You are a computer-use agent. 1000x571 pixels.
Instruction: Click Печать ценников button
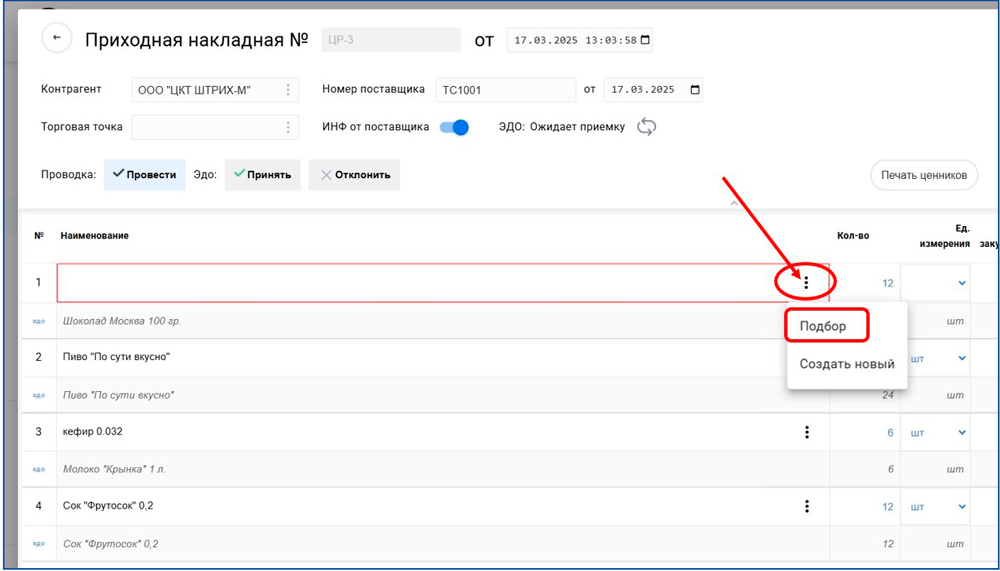(923, 175)
